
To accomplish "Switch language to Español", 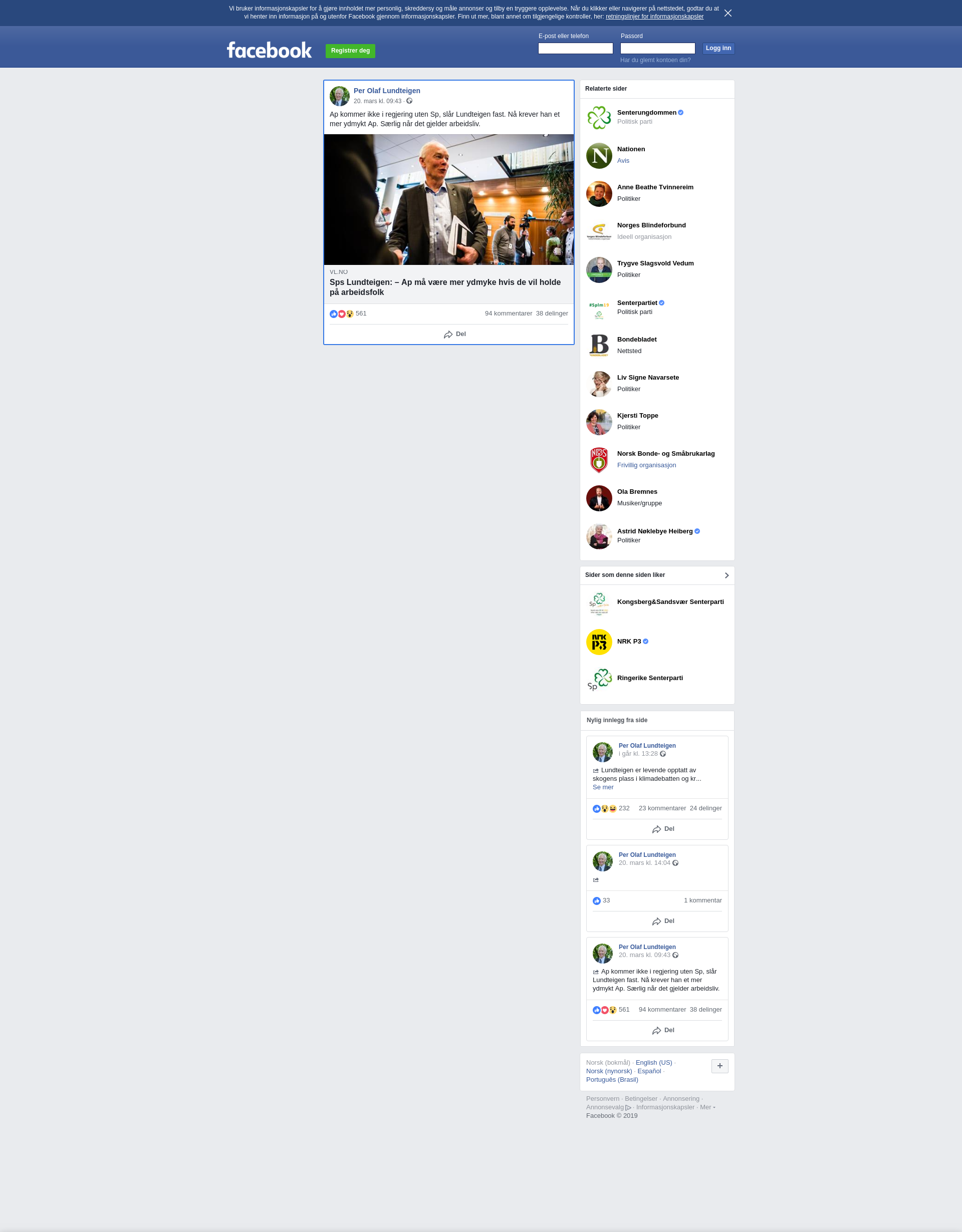I will (x=649, y=1071).
